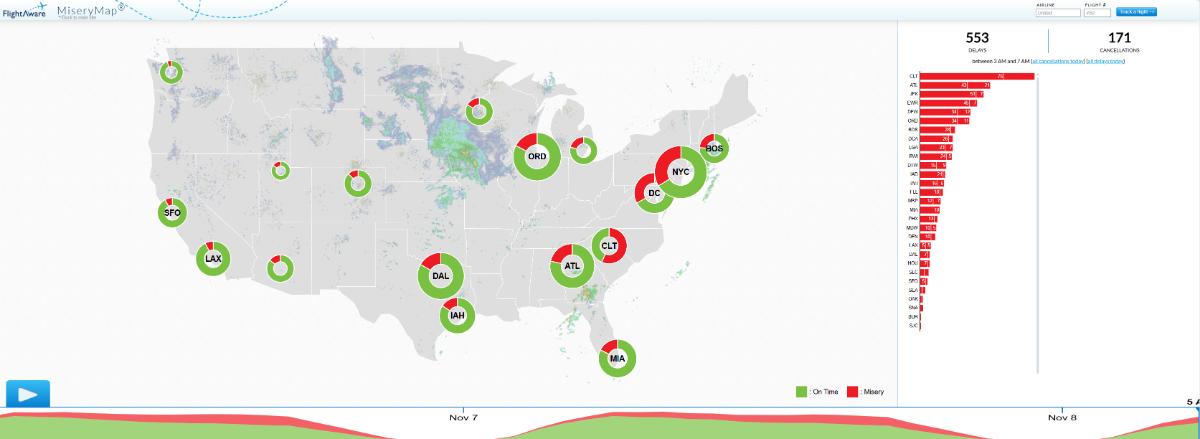Click the DC airport donut
The image size is (1200, 439).
[654, 192]
